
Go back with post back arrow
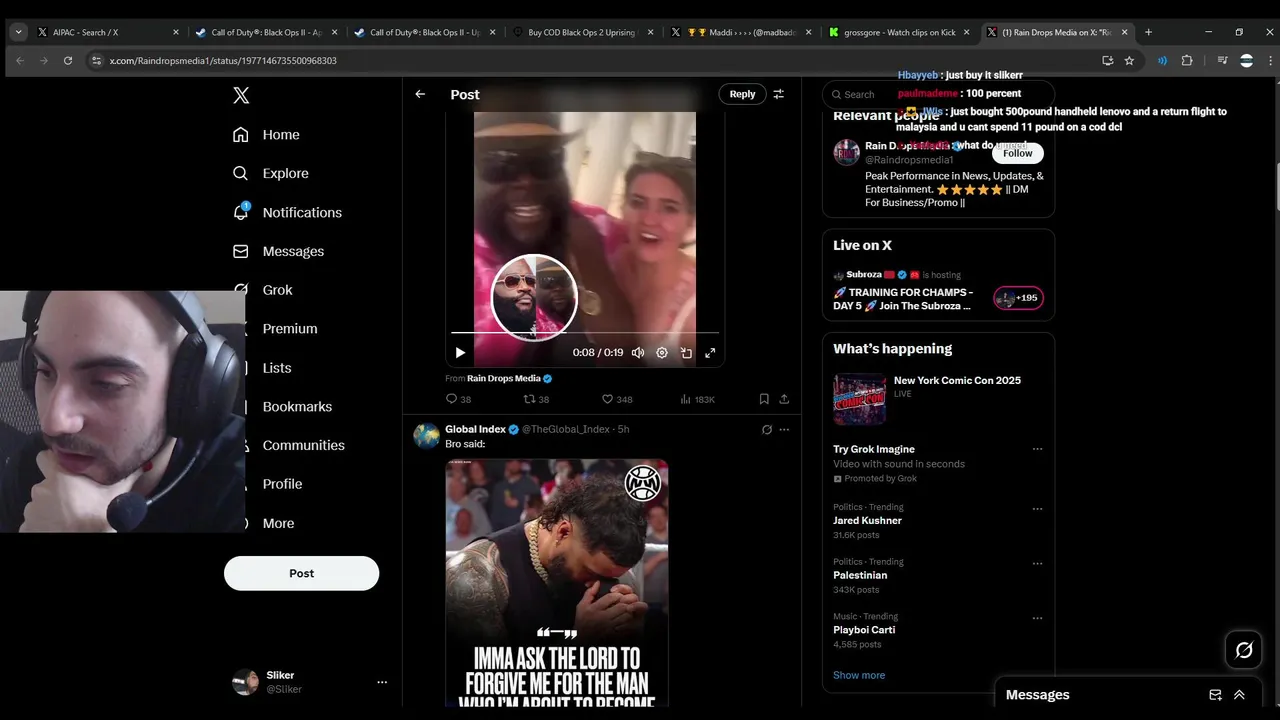coord(420,94)
